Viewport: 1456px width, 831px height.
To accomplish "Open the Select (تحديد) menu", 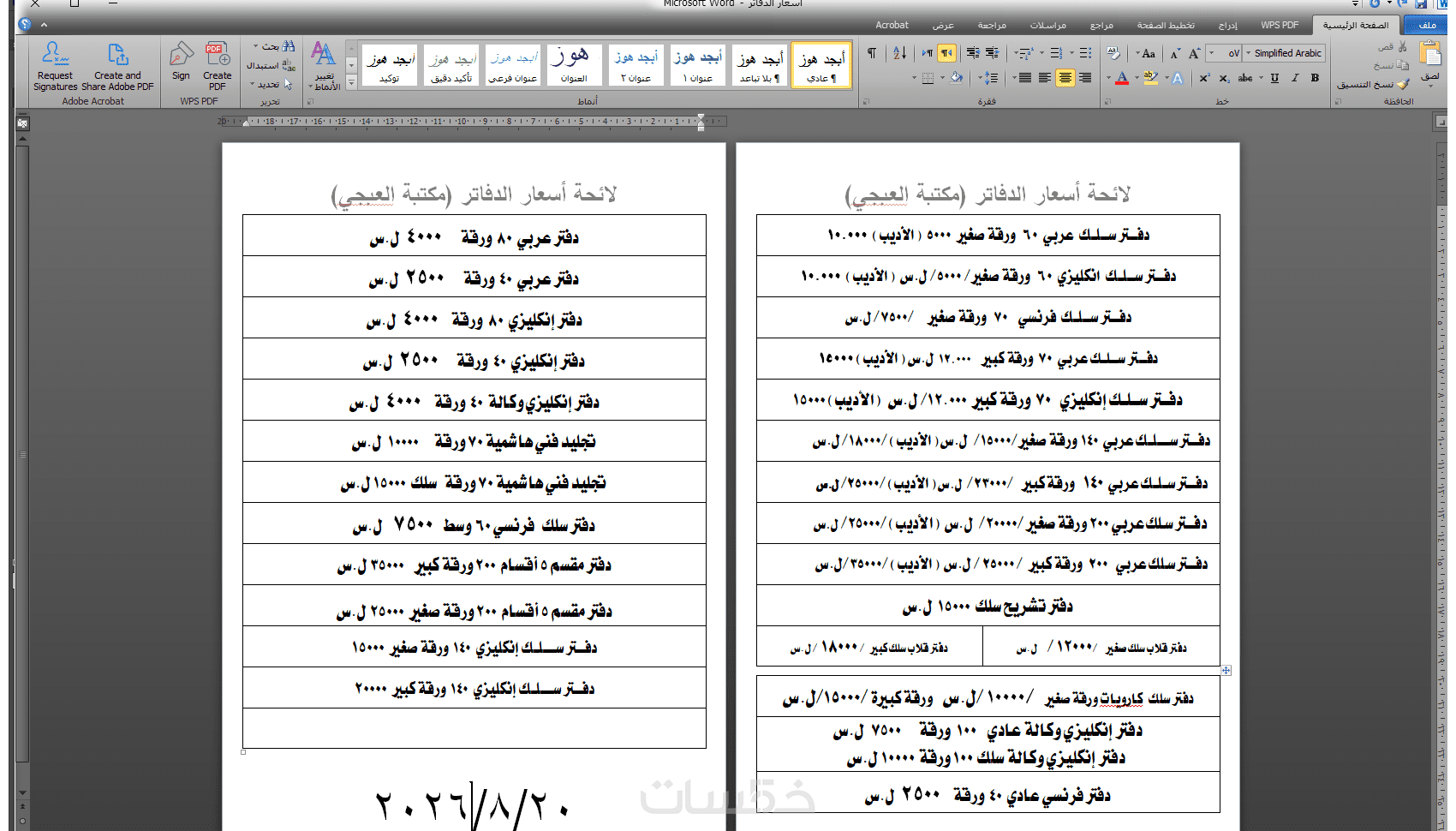I will click(272, 84).
